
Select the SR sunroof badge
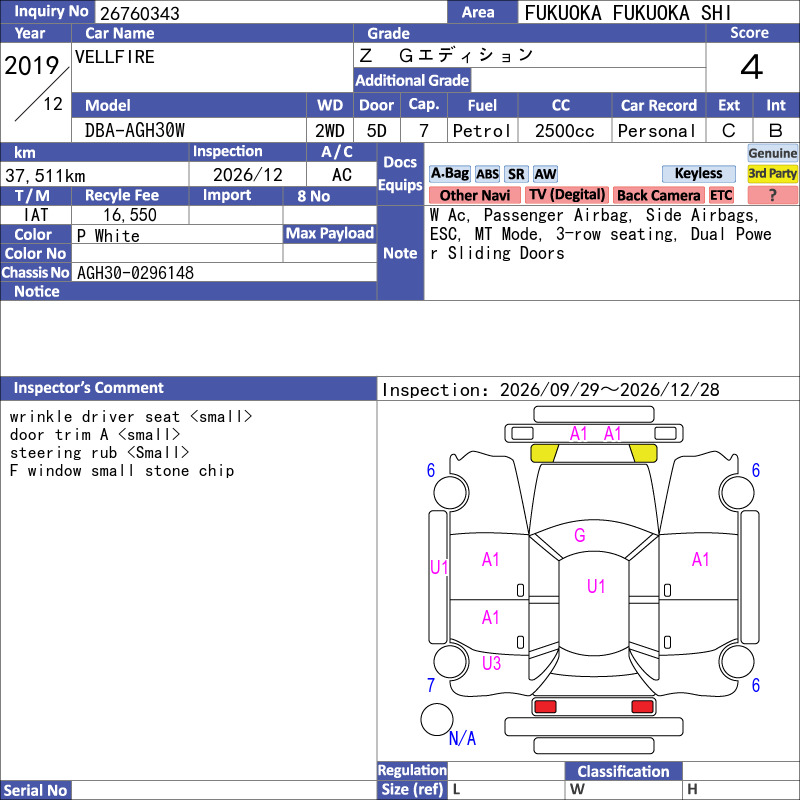516,174
